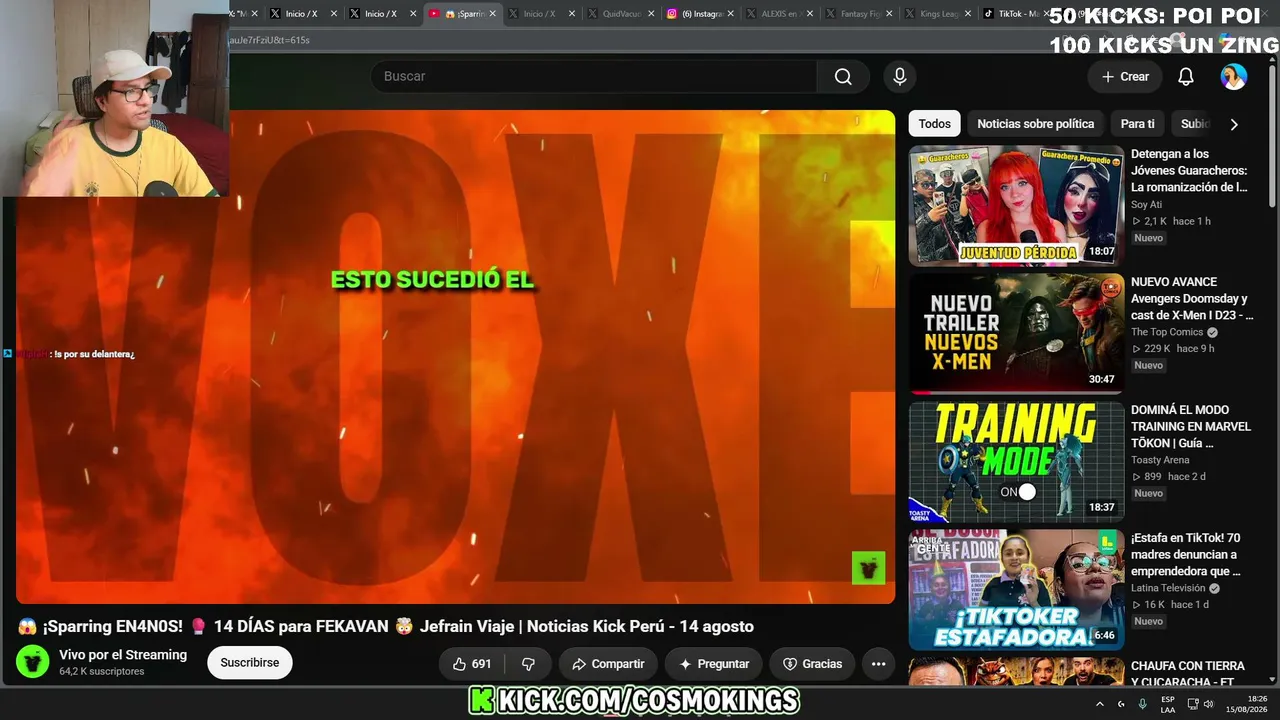Select the Noticias sobre política chip
The width and height of the screenshot is (1280, 720).
coord(1035,124)
